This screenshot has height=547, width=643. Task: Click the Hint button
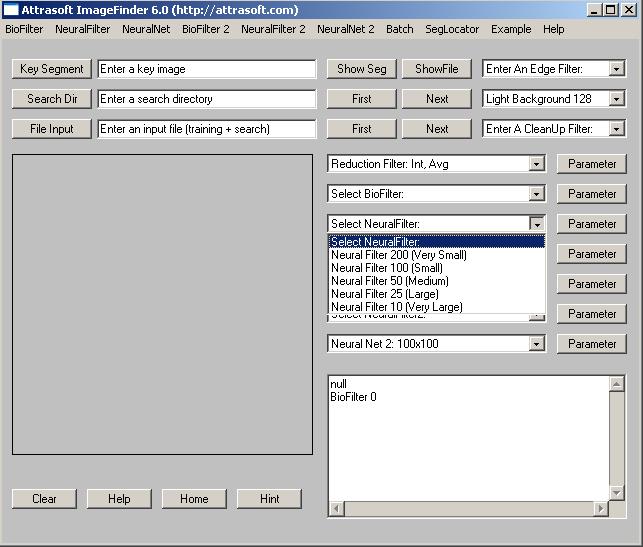click(269, 499)
